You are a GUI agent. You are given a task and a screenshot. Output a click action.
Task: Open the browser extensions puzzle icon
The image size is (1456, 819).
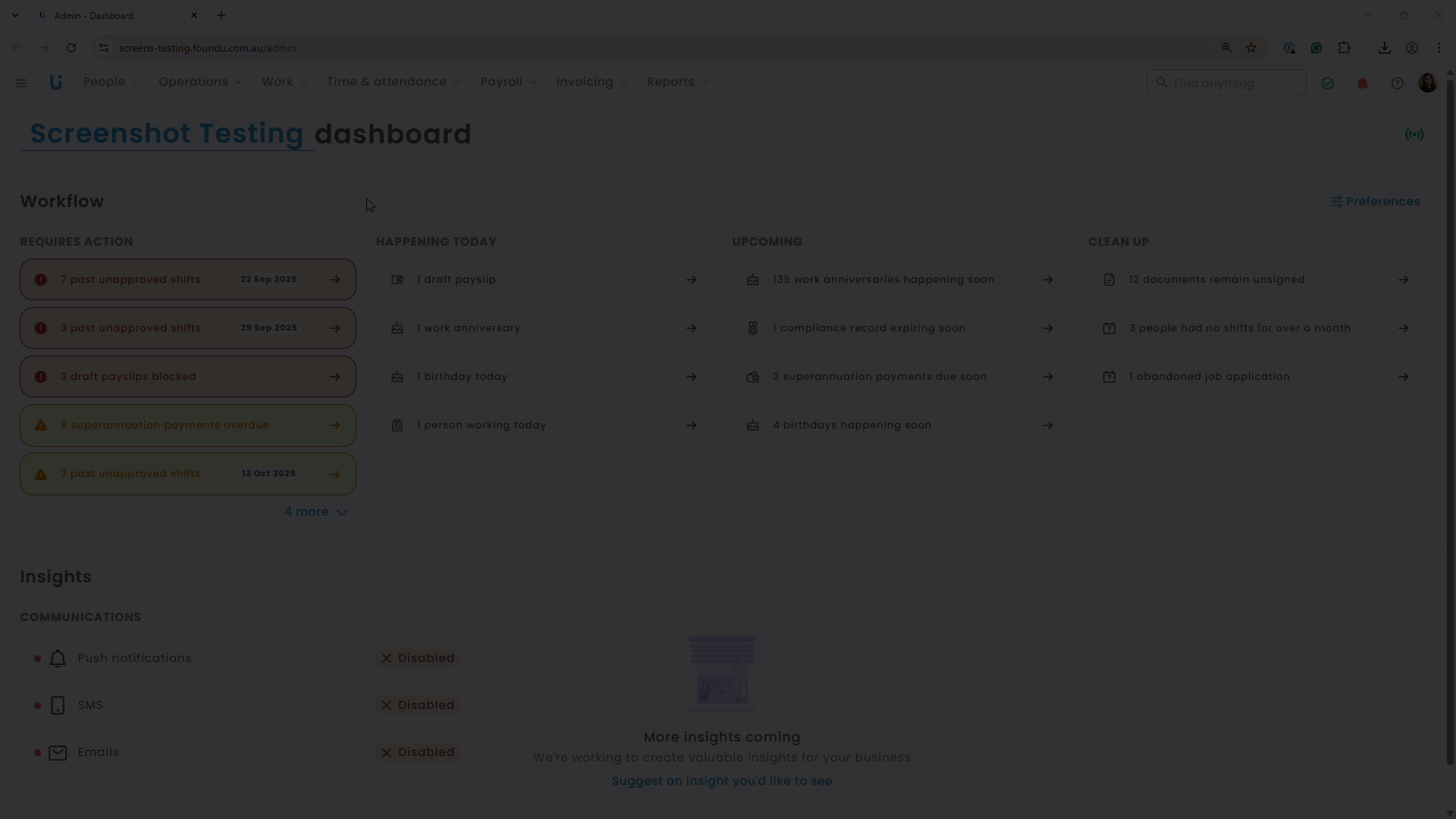coord(1344,48)
